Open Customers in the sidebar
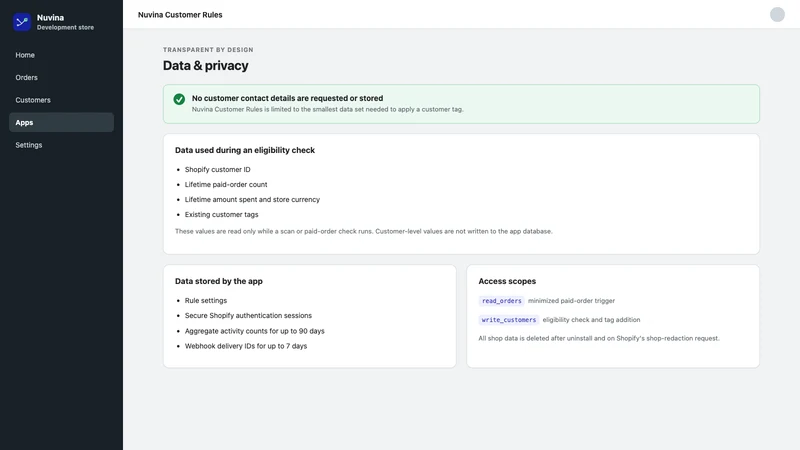The width and height of the screenshot is (800, 450). click(x=61, y=100)
